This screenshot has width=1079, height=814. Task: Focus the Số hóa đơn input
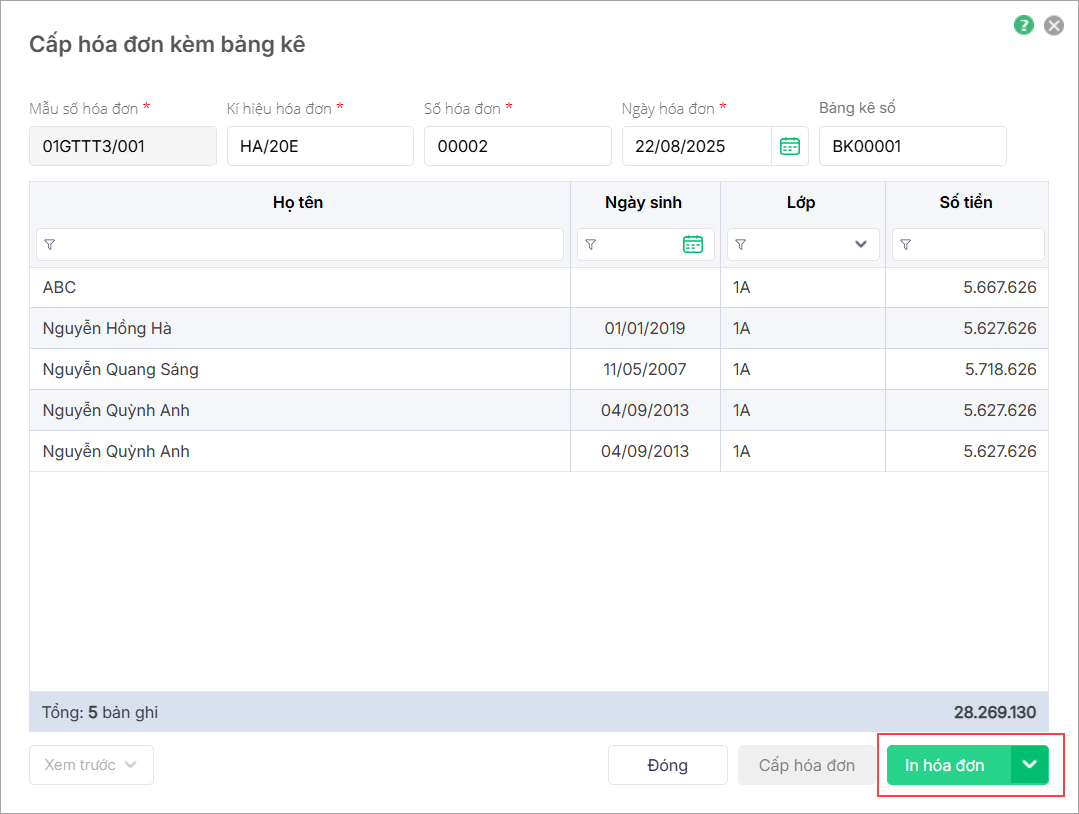click(x=517, y=146)
